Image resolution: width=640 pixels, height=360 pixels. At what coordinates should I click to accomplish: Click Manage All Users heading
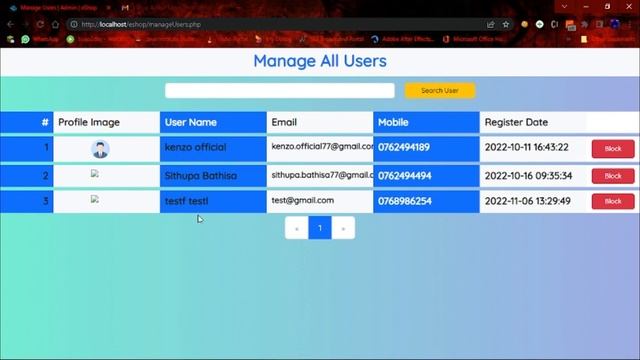point(320,61)
